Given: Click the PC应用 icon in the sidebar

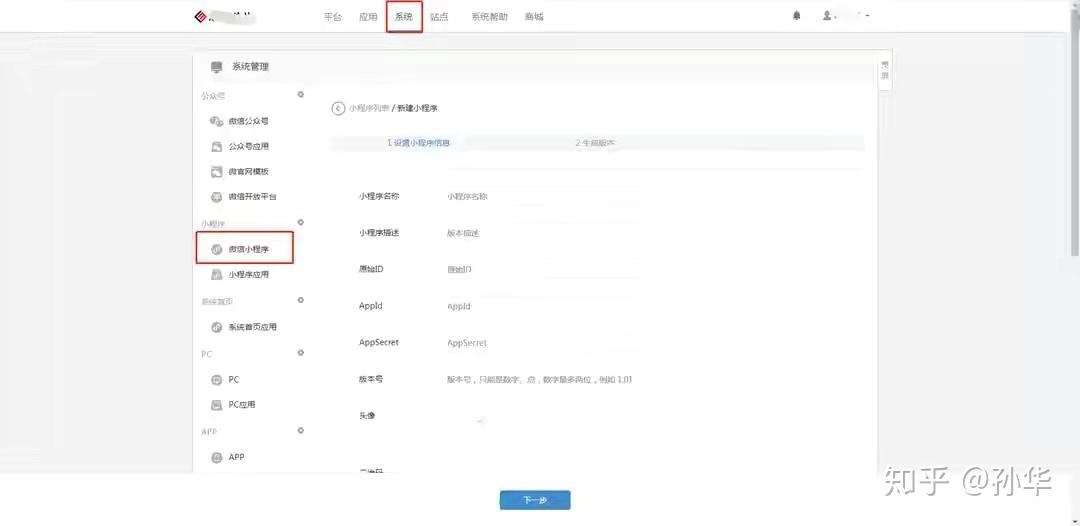Looking at the screenshot, I should (x=216, y=405).
